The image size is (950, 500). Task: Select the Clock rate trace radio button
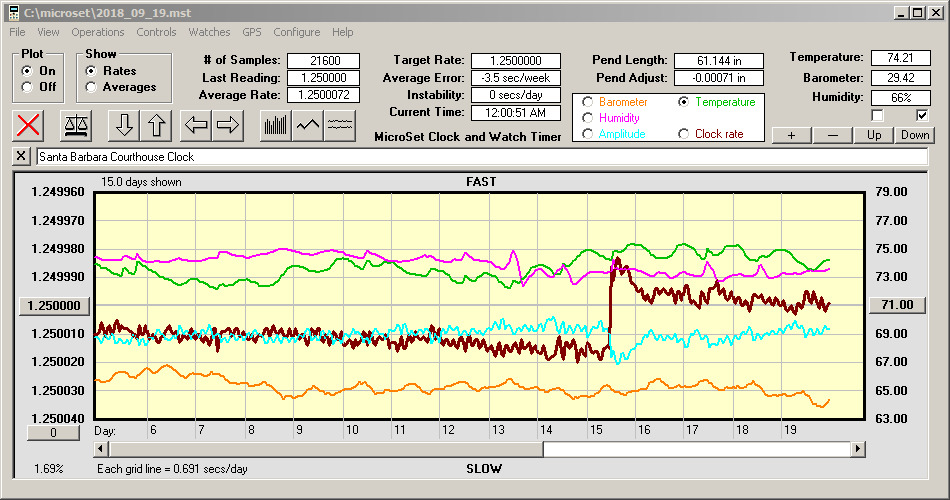pos(683,133)
